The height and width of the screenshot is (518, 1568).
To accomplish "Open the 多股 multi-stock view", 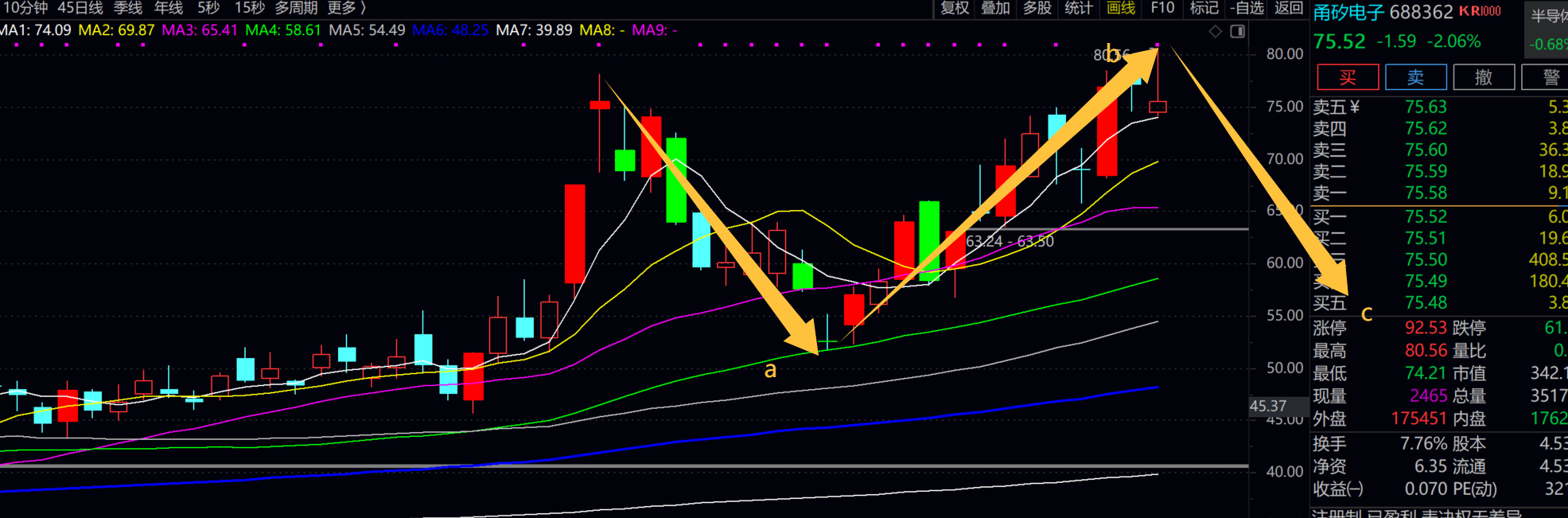I will (1037, 8).
